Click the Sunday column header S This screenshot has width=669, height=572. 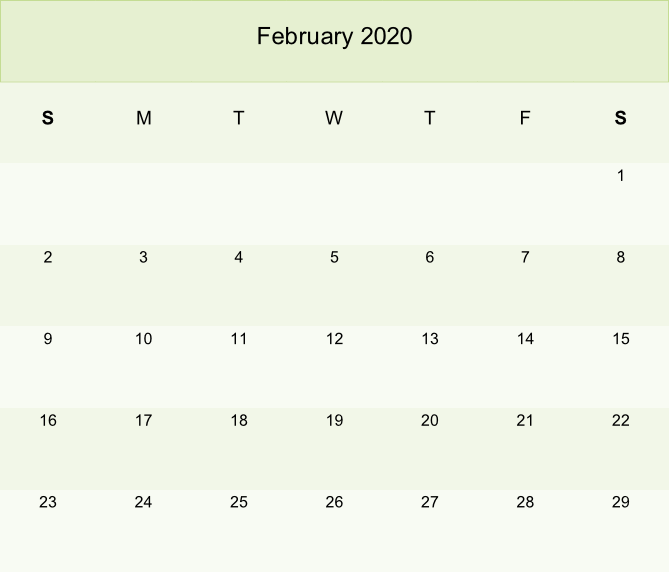(x=48, y=118)
